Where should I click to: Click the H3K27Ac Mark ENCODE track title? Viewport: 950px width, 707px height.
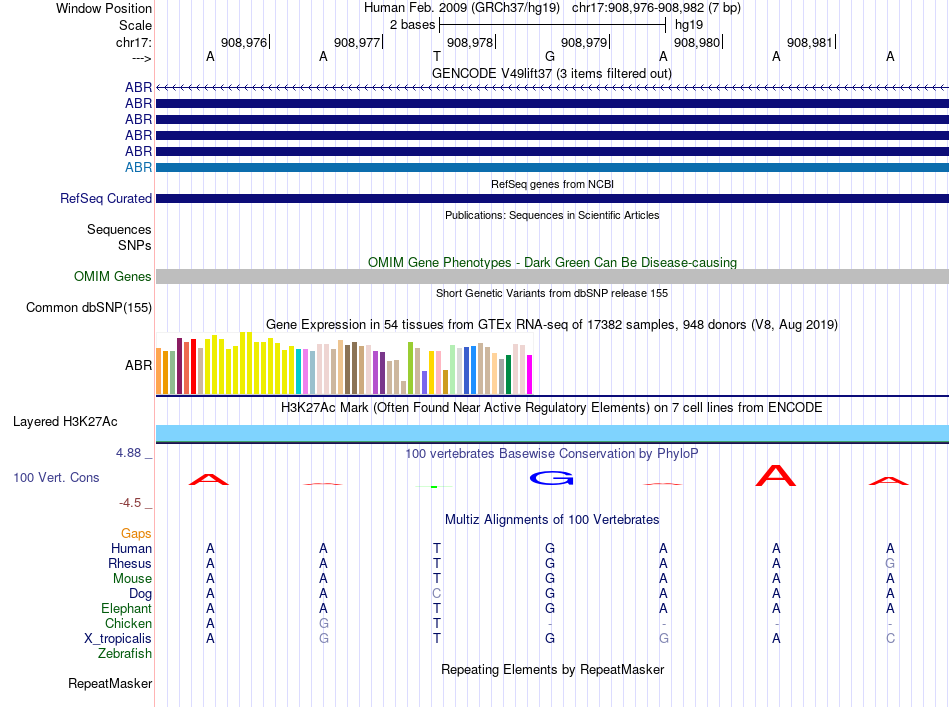click(551, 408)
